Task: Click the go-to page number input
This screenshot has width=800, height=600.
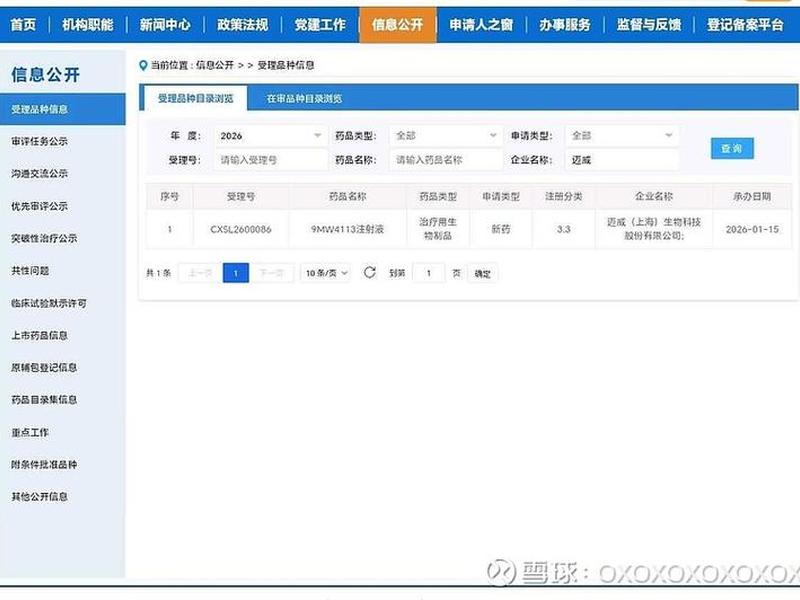Action: pyautogui.click(x=429, y=273)
